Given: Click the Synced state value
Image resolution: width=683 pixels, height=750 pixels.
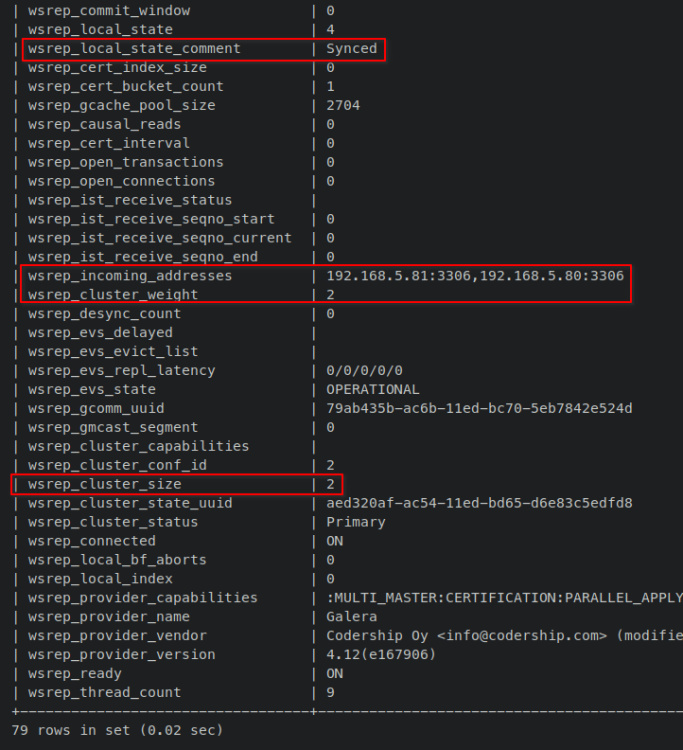Looking at the screenshot, I should 351,48.
